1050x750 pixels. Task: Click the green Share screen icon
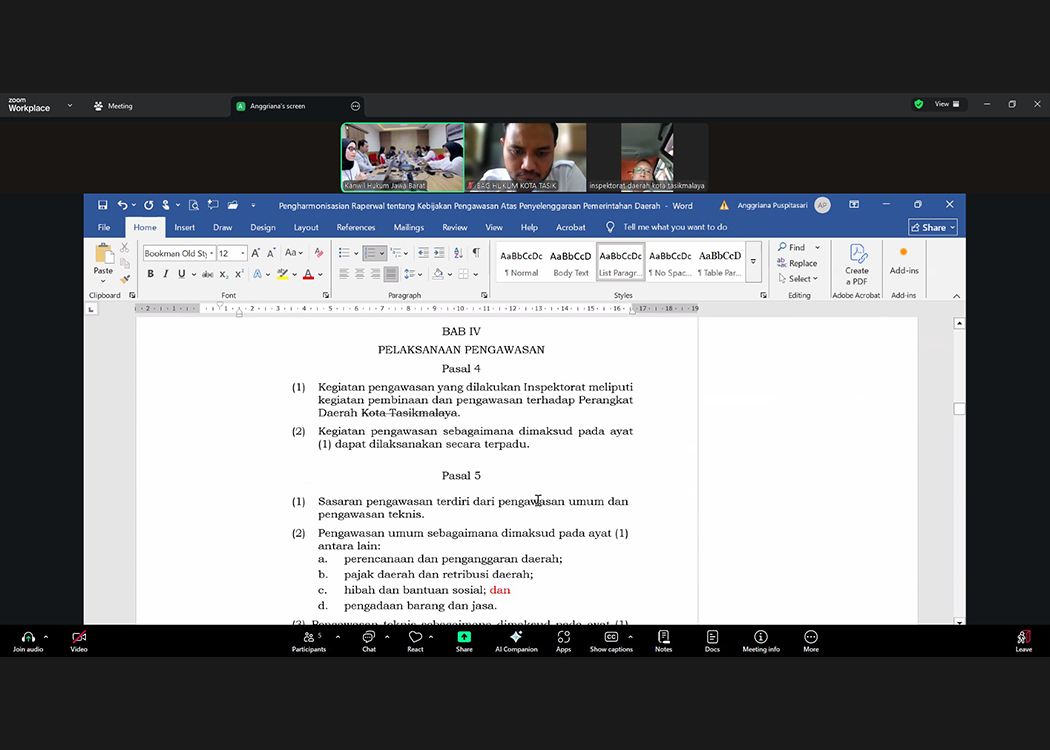(464, 637)
